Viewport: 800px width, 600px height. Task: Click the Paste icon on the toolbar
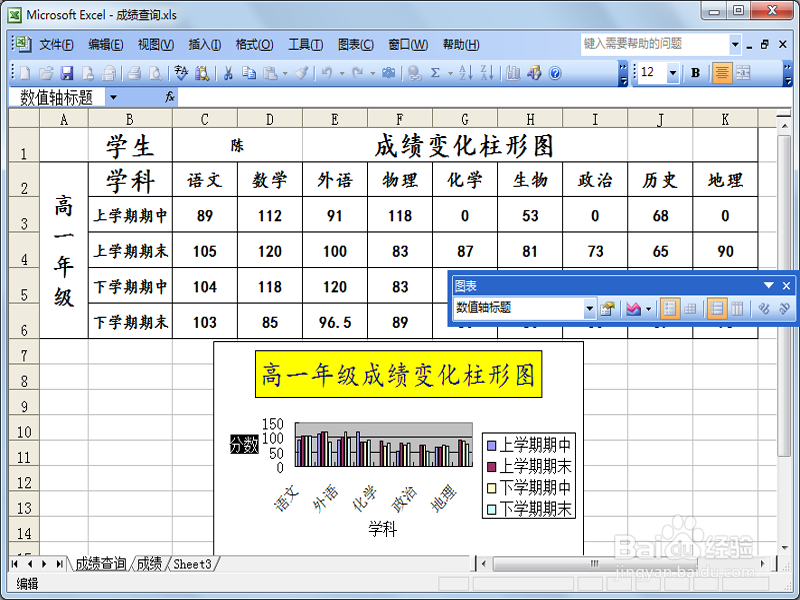pyautogui.click(x=272, y=72)
